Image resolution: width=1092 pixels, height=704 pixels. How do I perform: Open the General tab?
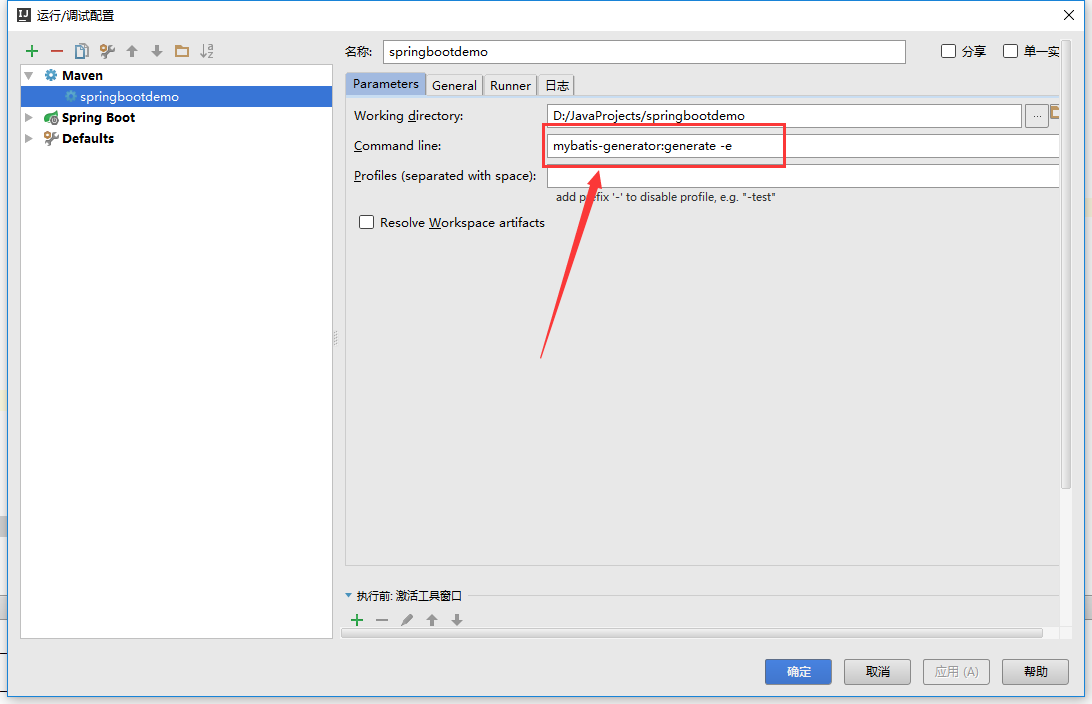[x=454, y=85]
